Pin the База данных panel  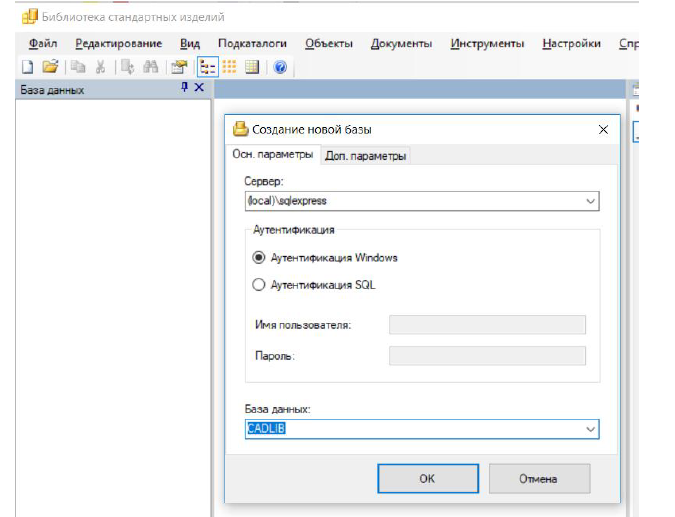[185, 87]
